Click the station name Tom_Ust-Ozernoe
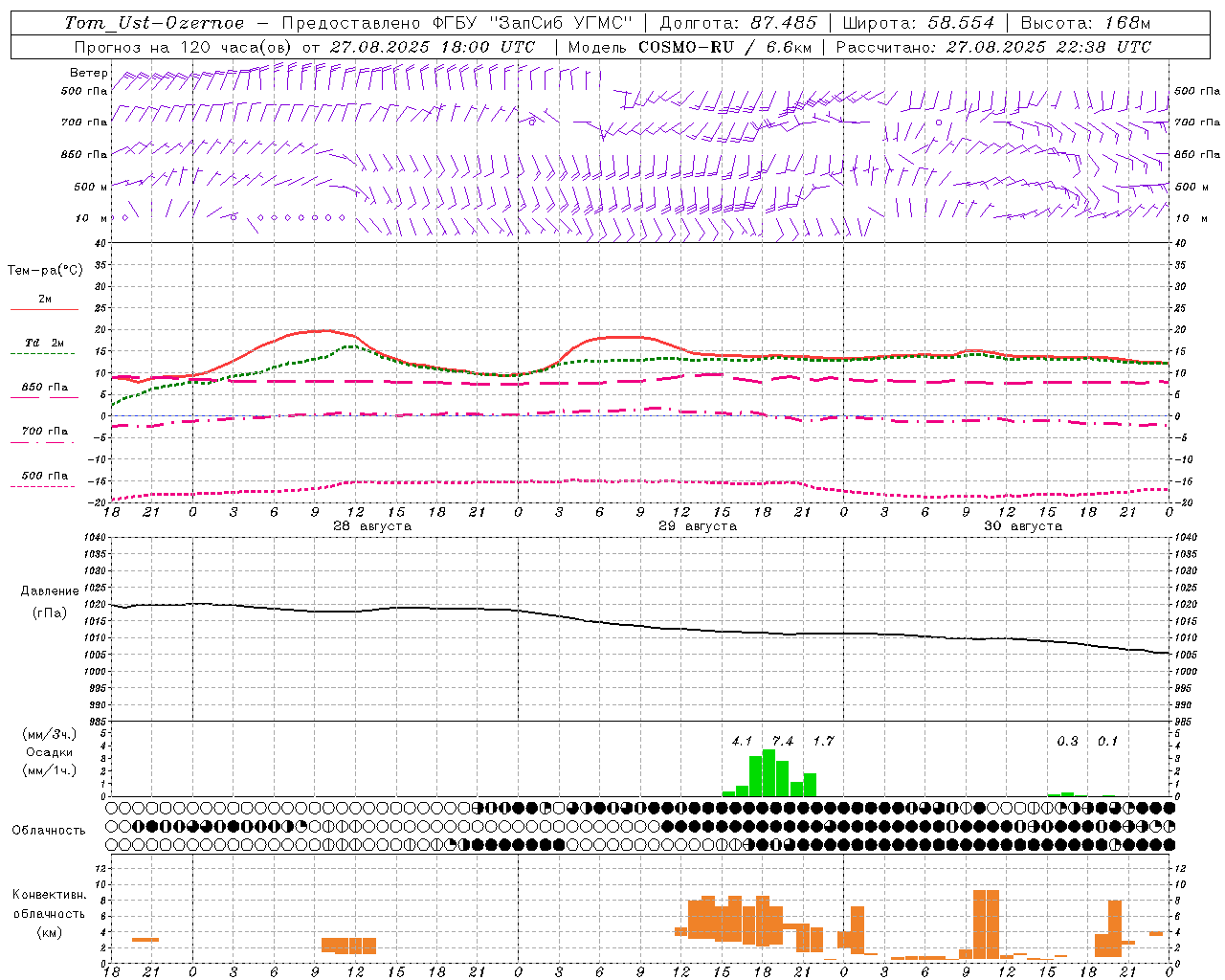The width and height of the screenshot is (1225, 980). click(154, 23)
